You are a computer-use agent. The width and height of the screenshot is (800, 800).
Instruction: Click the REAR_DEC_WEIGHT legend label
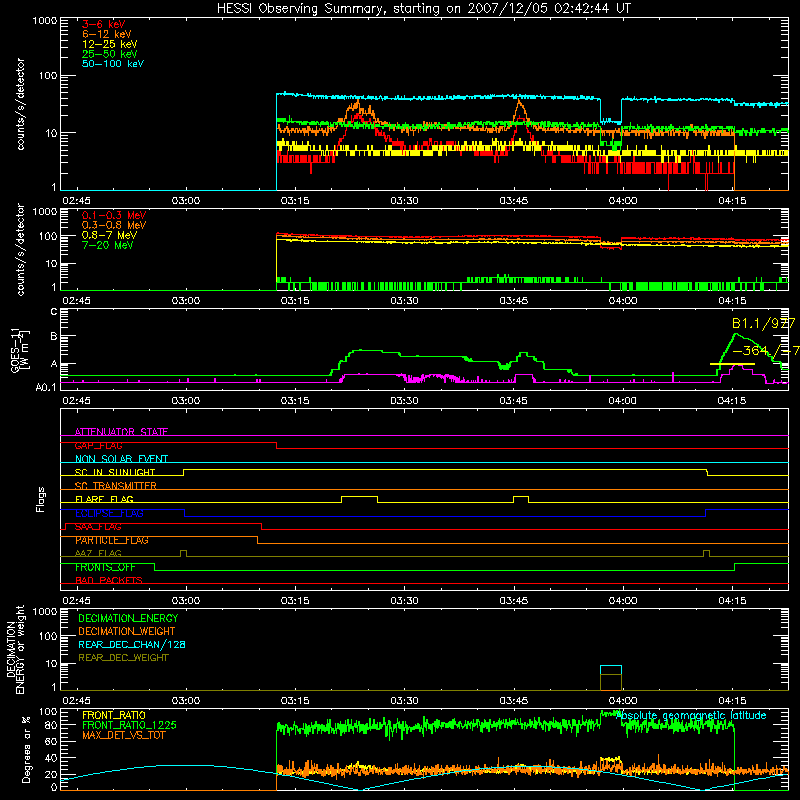pos(123,658)
